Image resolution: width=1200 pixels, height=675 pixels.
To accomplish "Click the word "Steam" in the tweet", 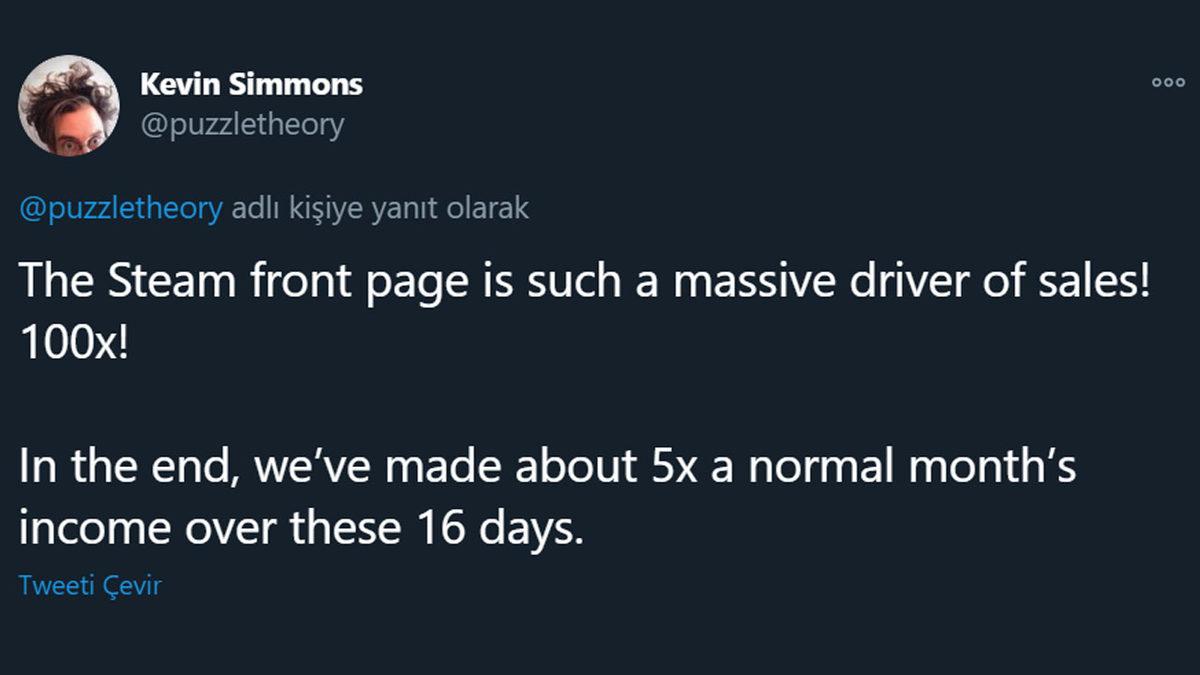I will tap(158, 283).
